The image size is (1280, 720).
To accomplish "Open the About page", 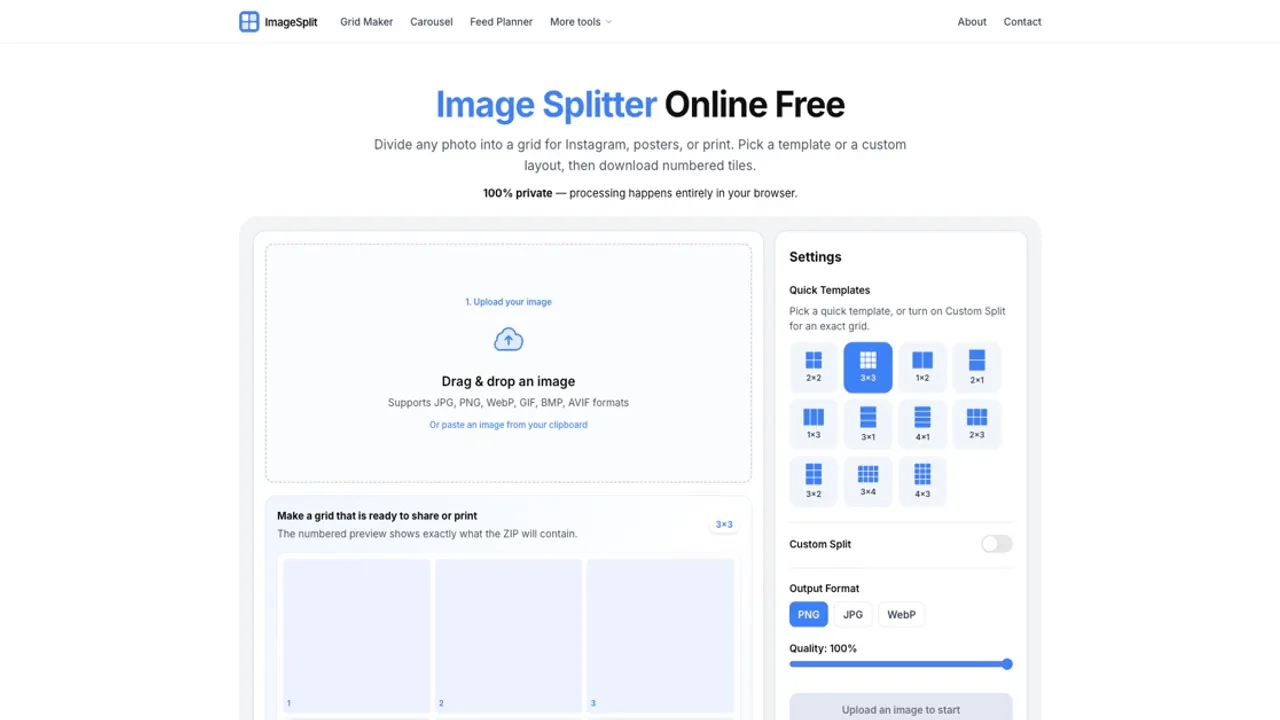I will (972, 22).
